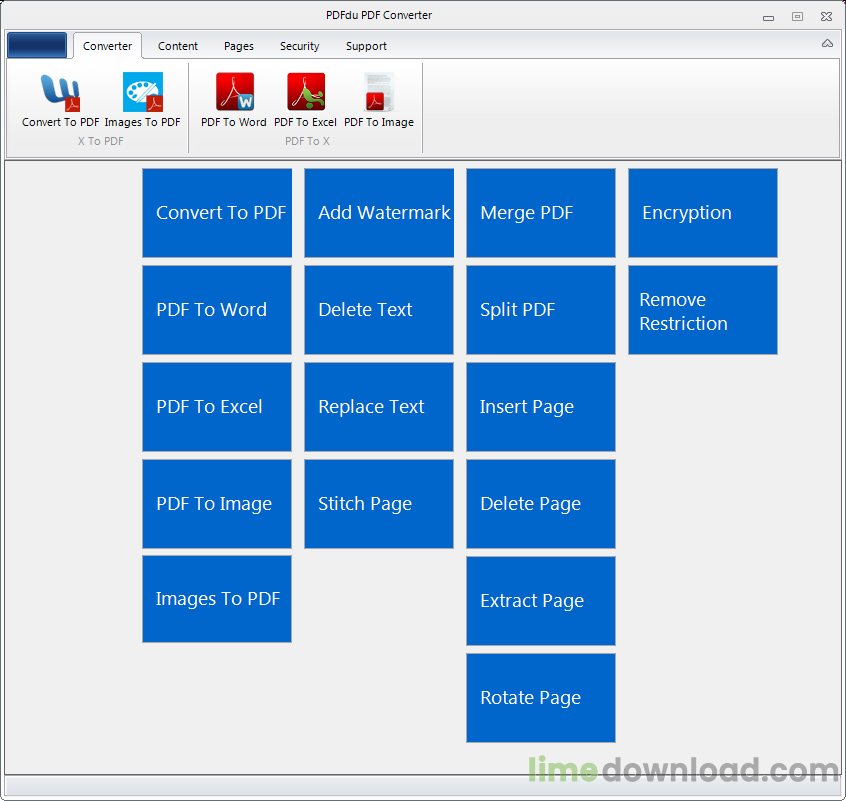Screen dimensions: 846x801
Task: Open the Delete Text tool
Action: 378,310
